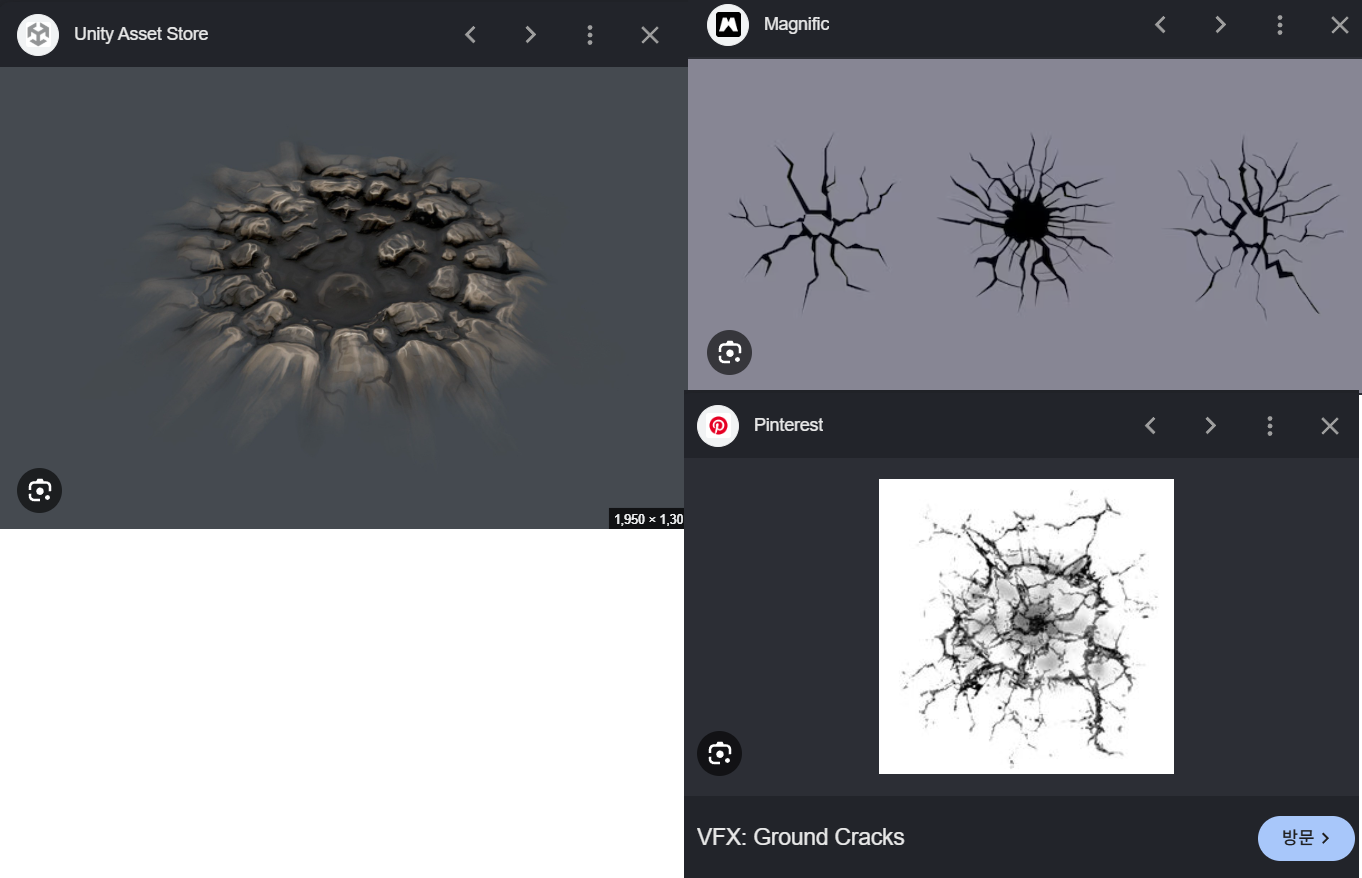1362x878 pixels.
Task: Go to previous image in Unity Asset Store panel
Action: point(470,35)
